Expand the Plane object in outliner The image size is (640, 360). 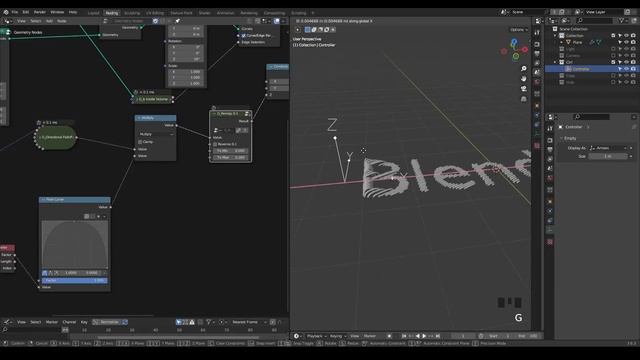[x=562, y=42]
